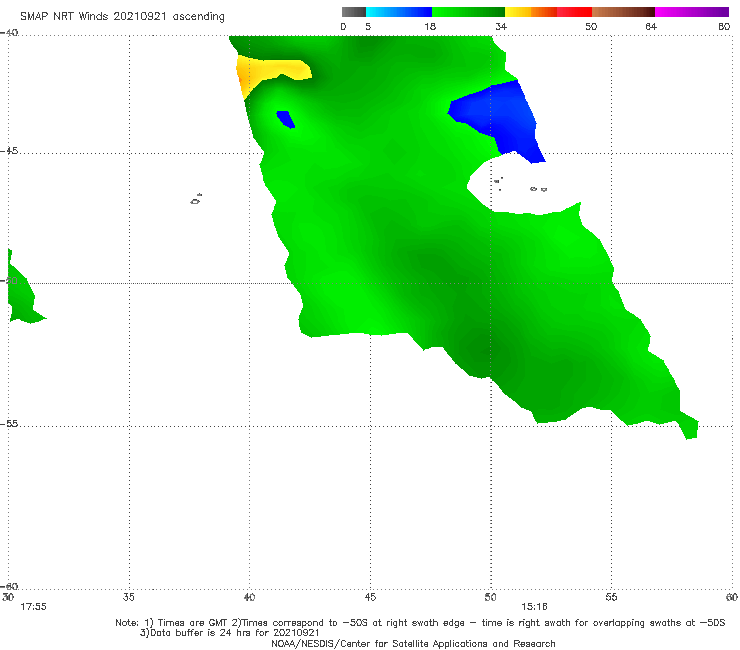
Task: Click the brown segment of the color bar
Action: 623,12
